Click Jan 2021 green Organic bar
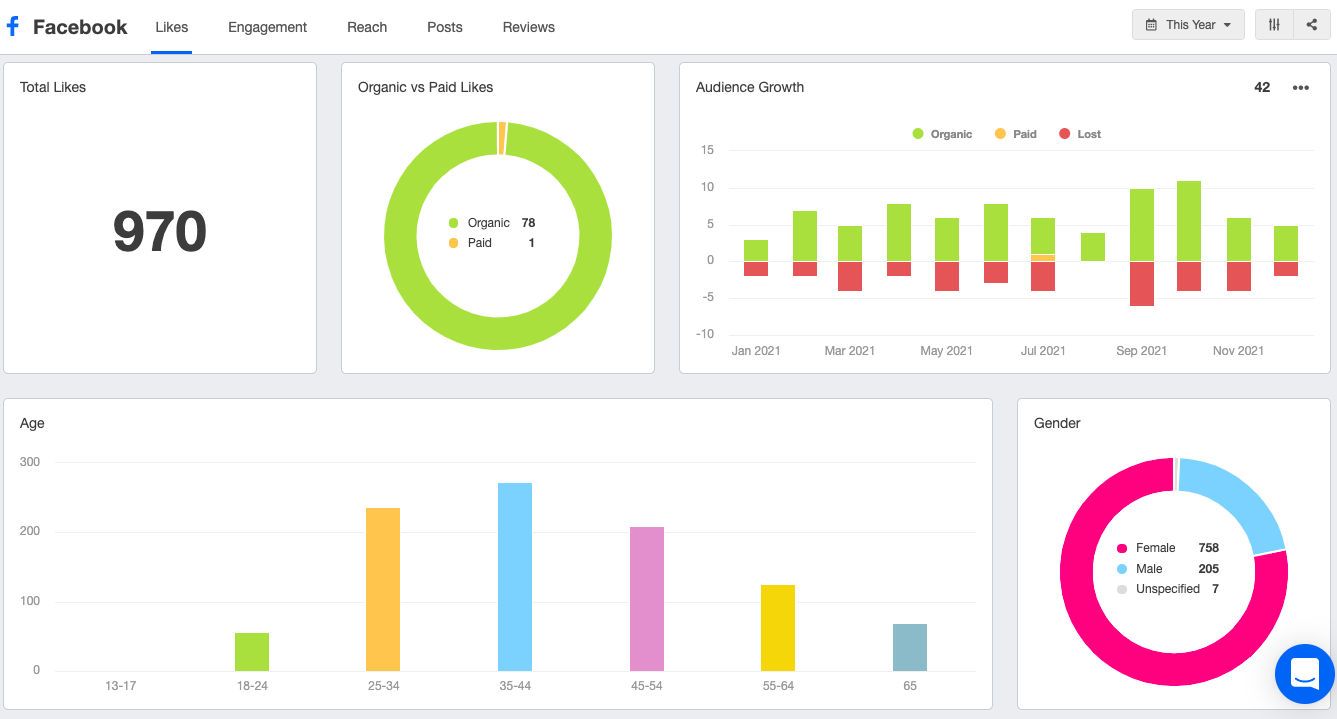 [x=756, y=251]
